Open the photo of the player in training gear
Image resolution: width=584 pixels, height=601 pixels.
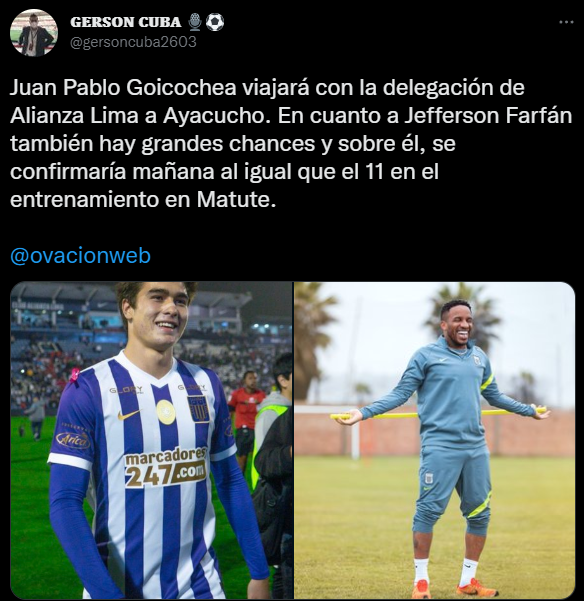pyautogui.click(x=434, y=440)
